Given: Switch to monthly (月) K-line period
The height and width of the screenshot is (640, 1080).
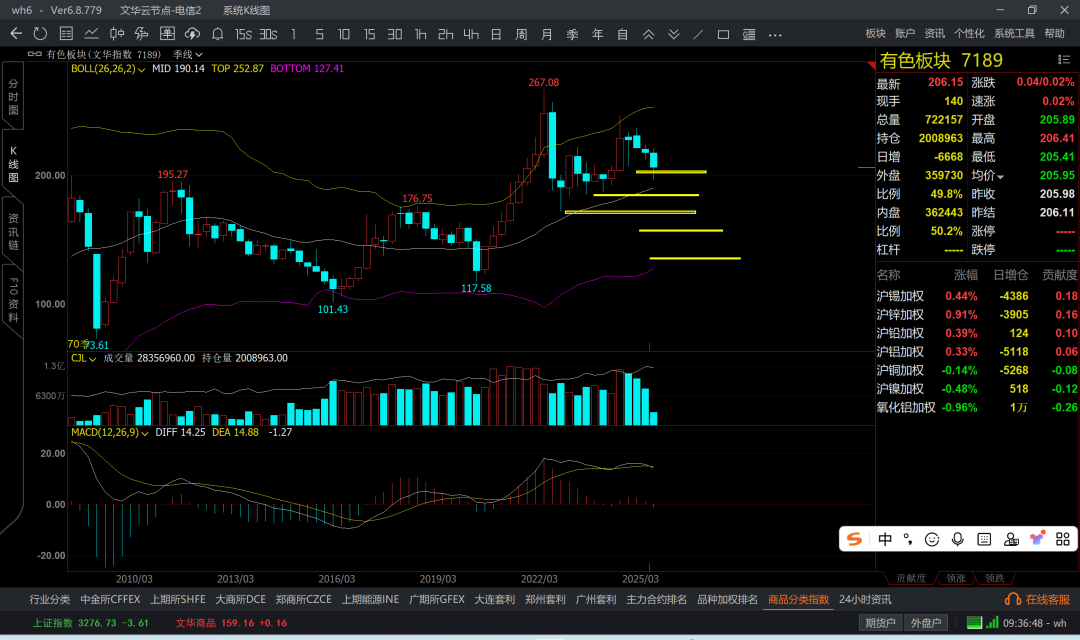Looking at the screenshot, I should pyautogui.click(x=547, y=34).
